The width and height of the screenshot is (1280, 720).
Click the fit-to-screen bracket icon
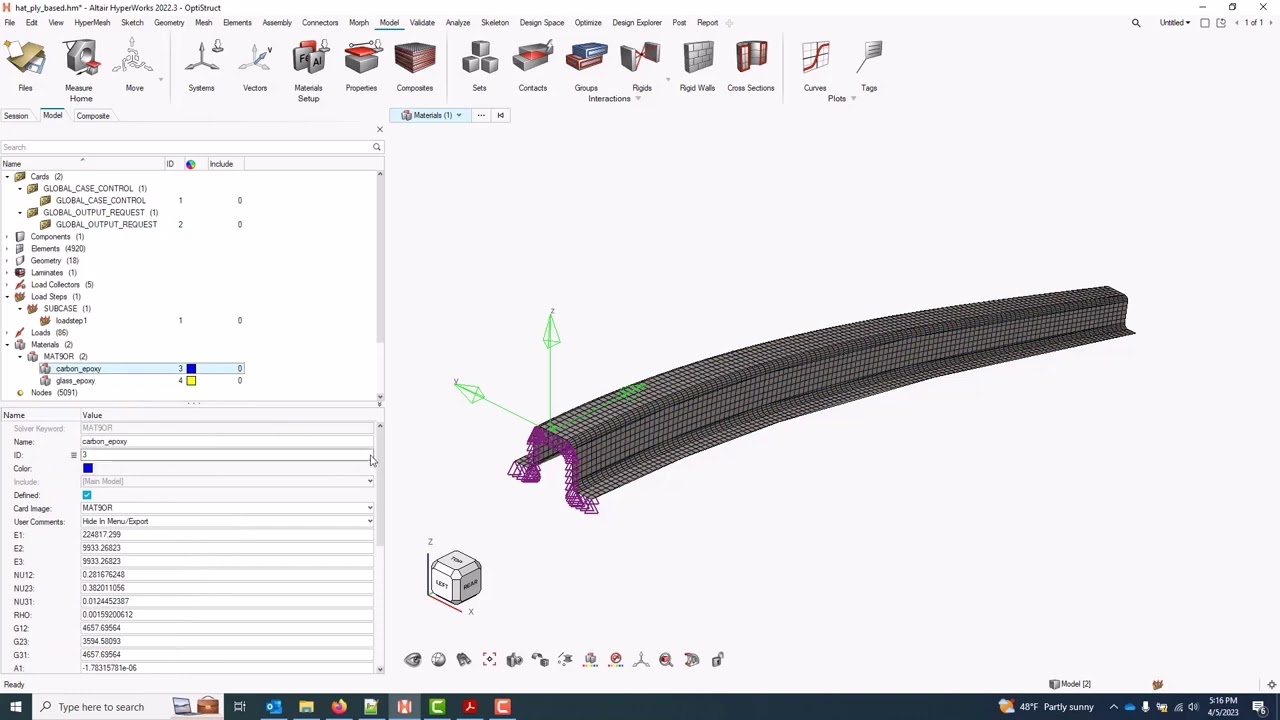tap(489, 659)
